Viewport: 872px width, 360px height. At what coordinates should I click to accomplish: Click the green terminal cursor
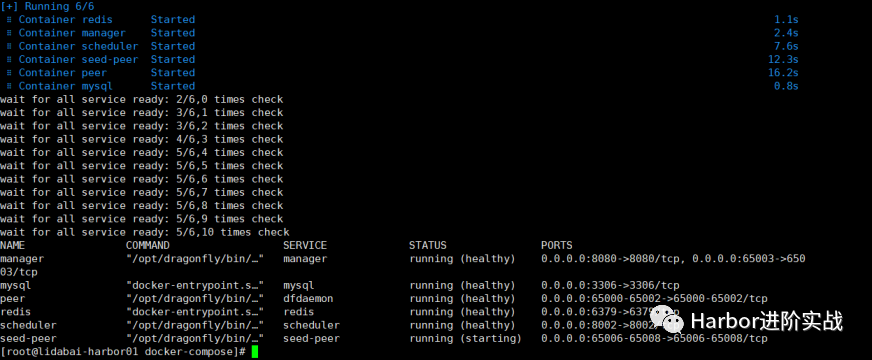pyautogui.click(x=255, y=352)
